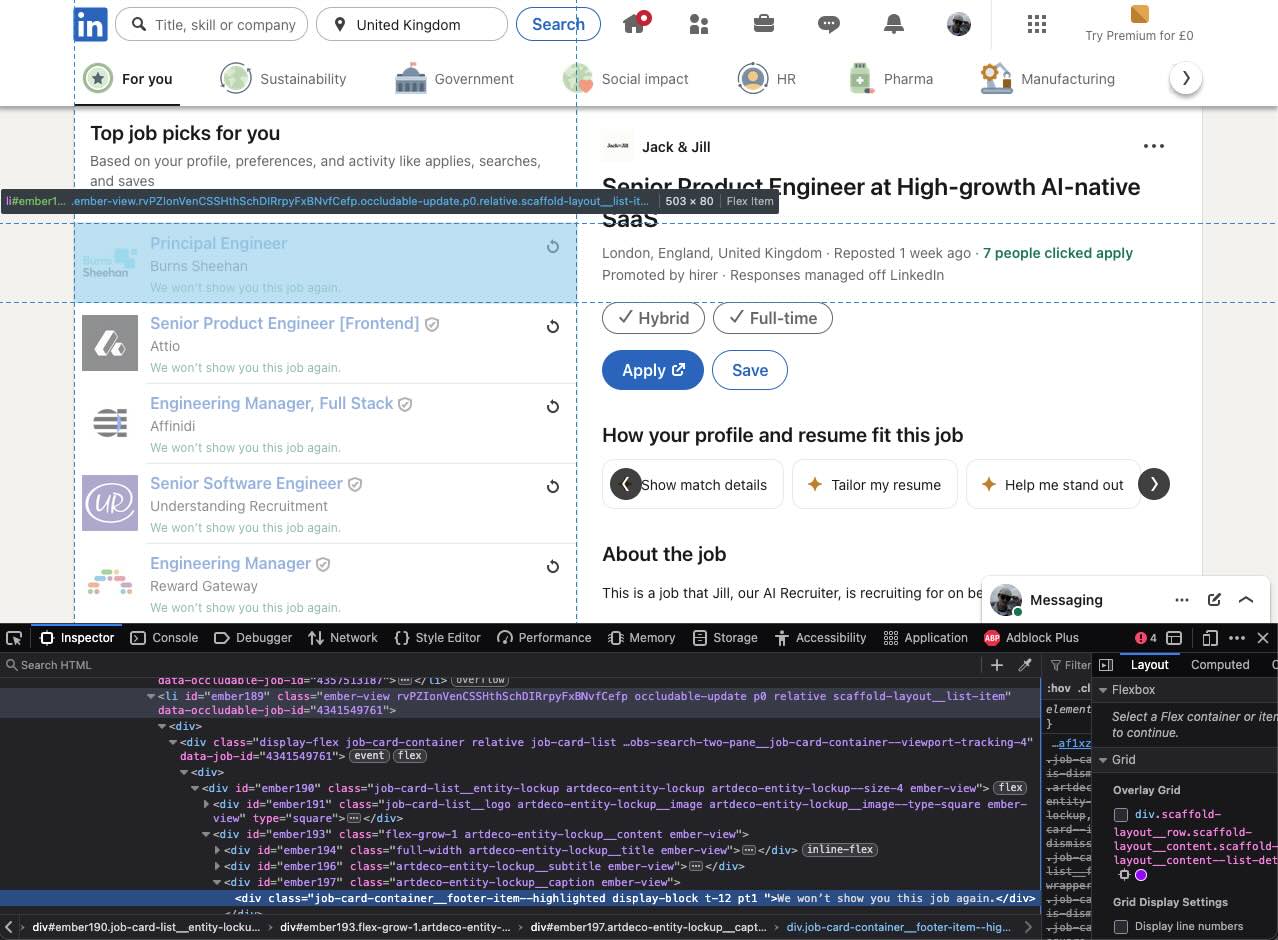Collapse the Flexbox section in Layout panel
The width and height of the screenshot is (1278, 940).
[x=1100, y=689]
